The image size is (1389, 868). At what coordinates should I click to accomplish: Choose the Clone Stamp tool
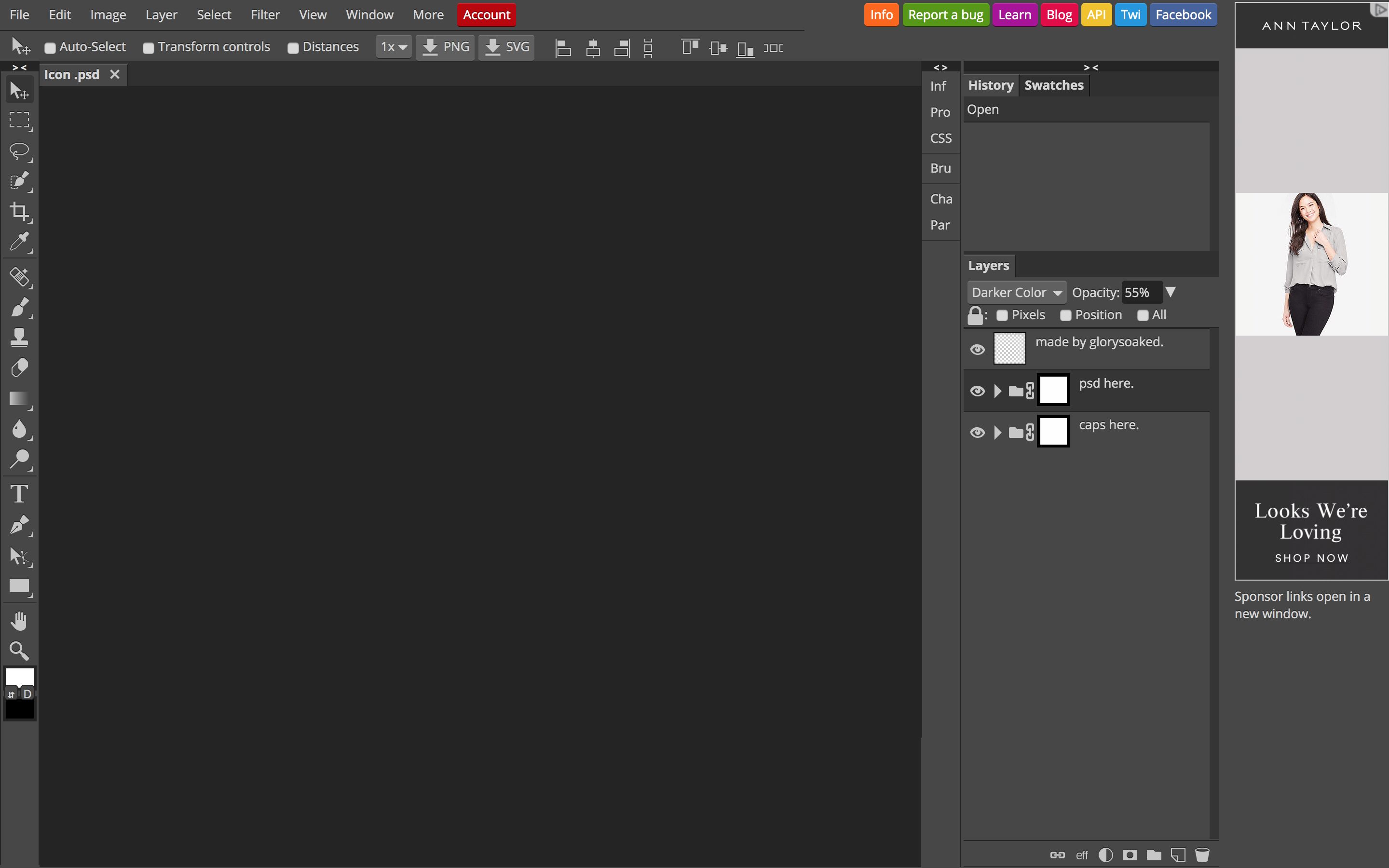point(19,338)
